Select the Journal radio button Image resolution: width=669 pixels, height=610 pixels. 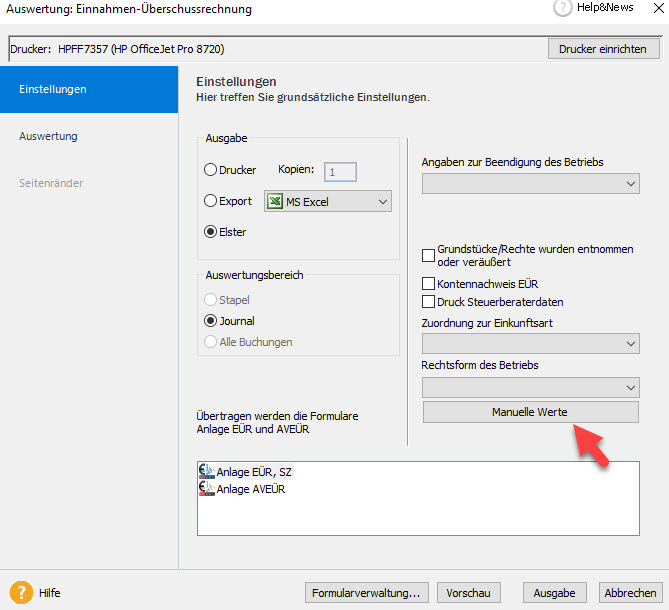click(210, 320)
